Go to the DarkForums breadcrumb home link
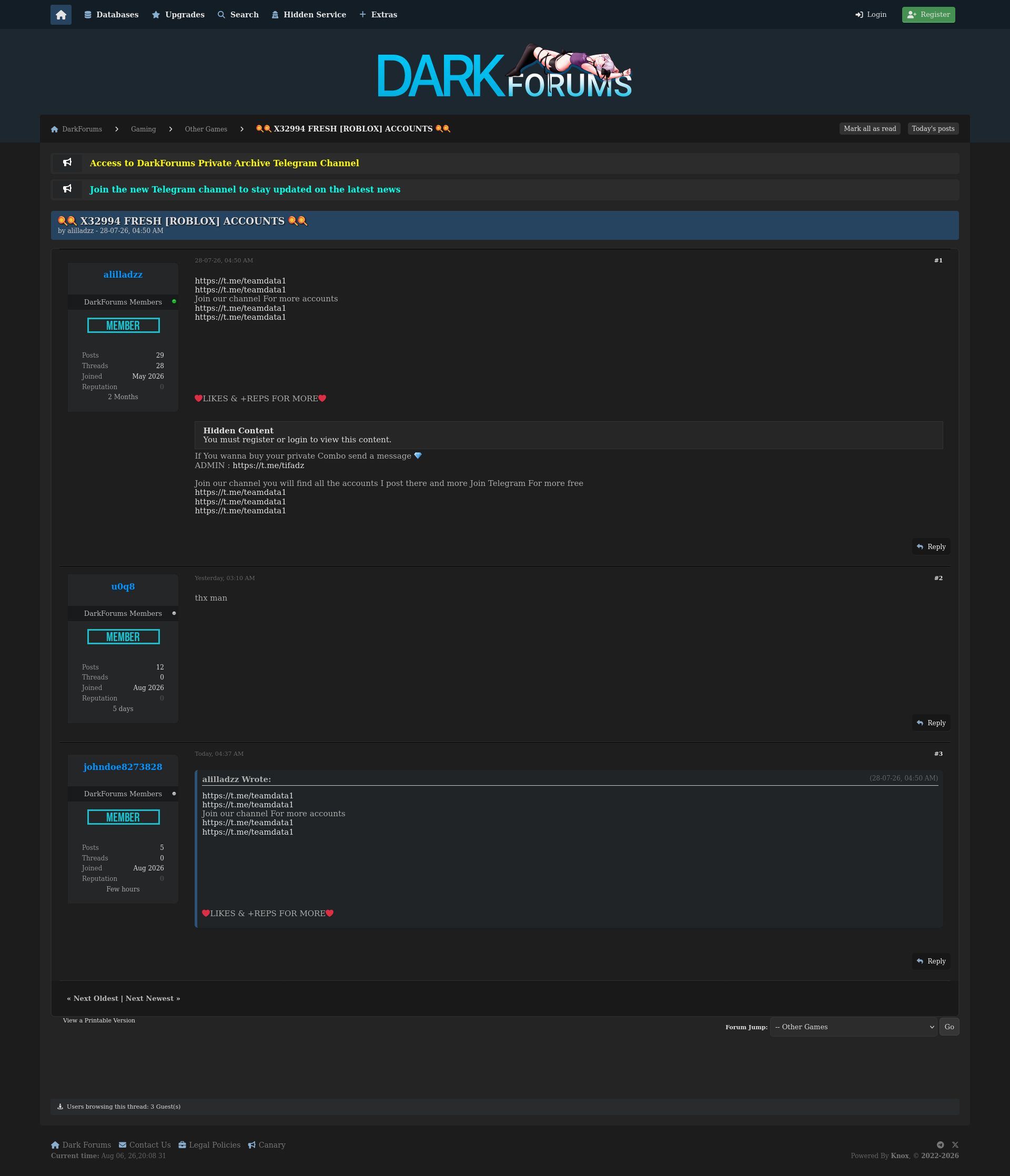Viewport: 1010px width, 1176px height. (x=77, y=129)
